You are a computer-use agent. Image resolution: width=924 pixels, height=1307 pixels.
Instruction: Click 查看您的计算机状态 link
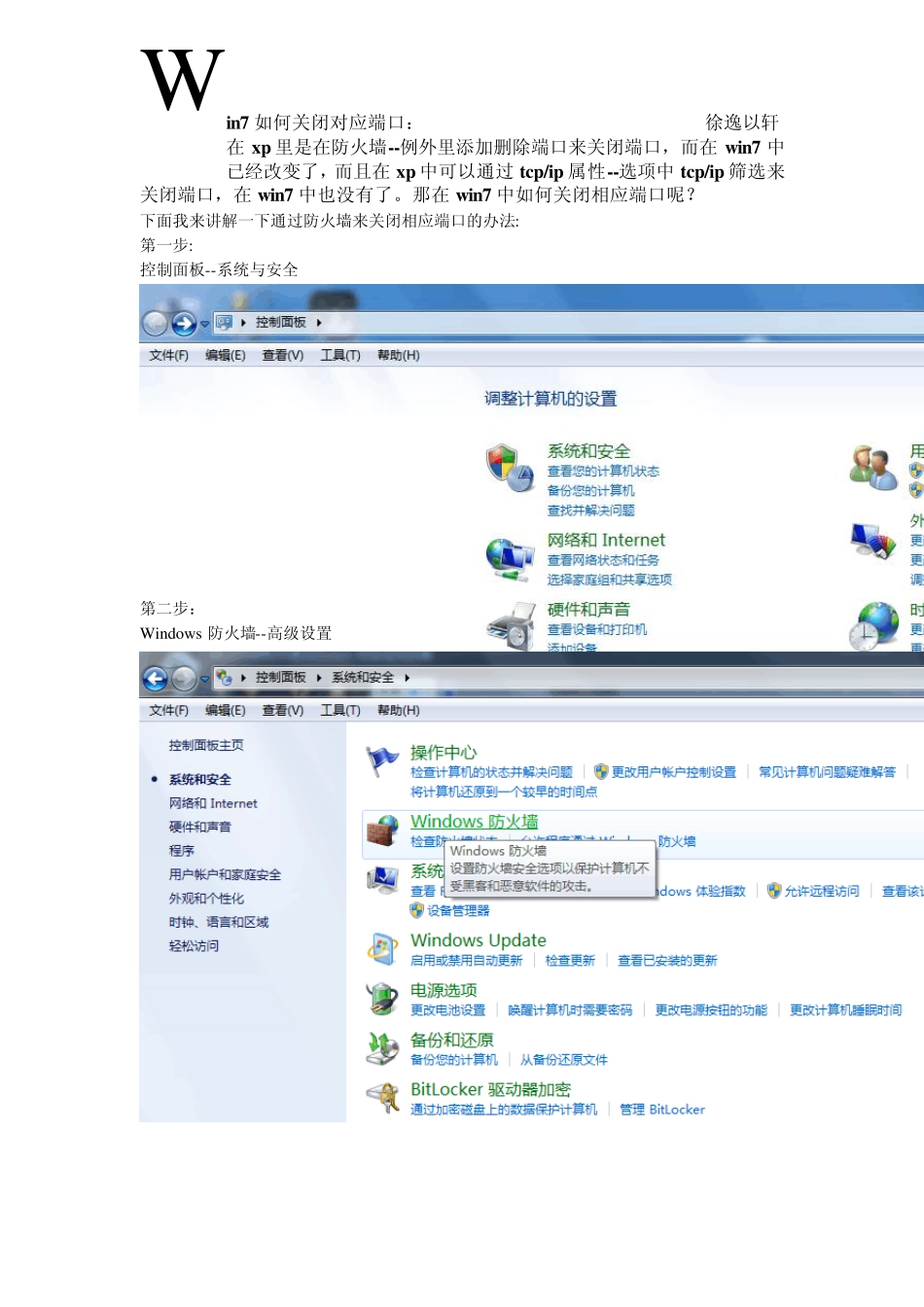(603, 472)
